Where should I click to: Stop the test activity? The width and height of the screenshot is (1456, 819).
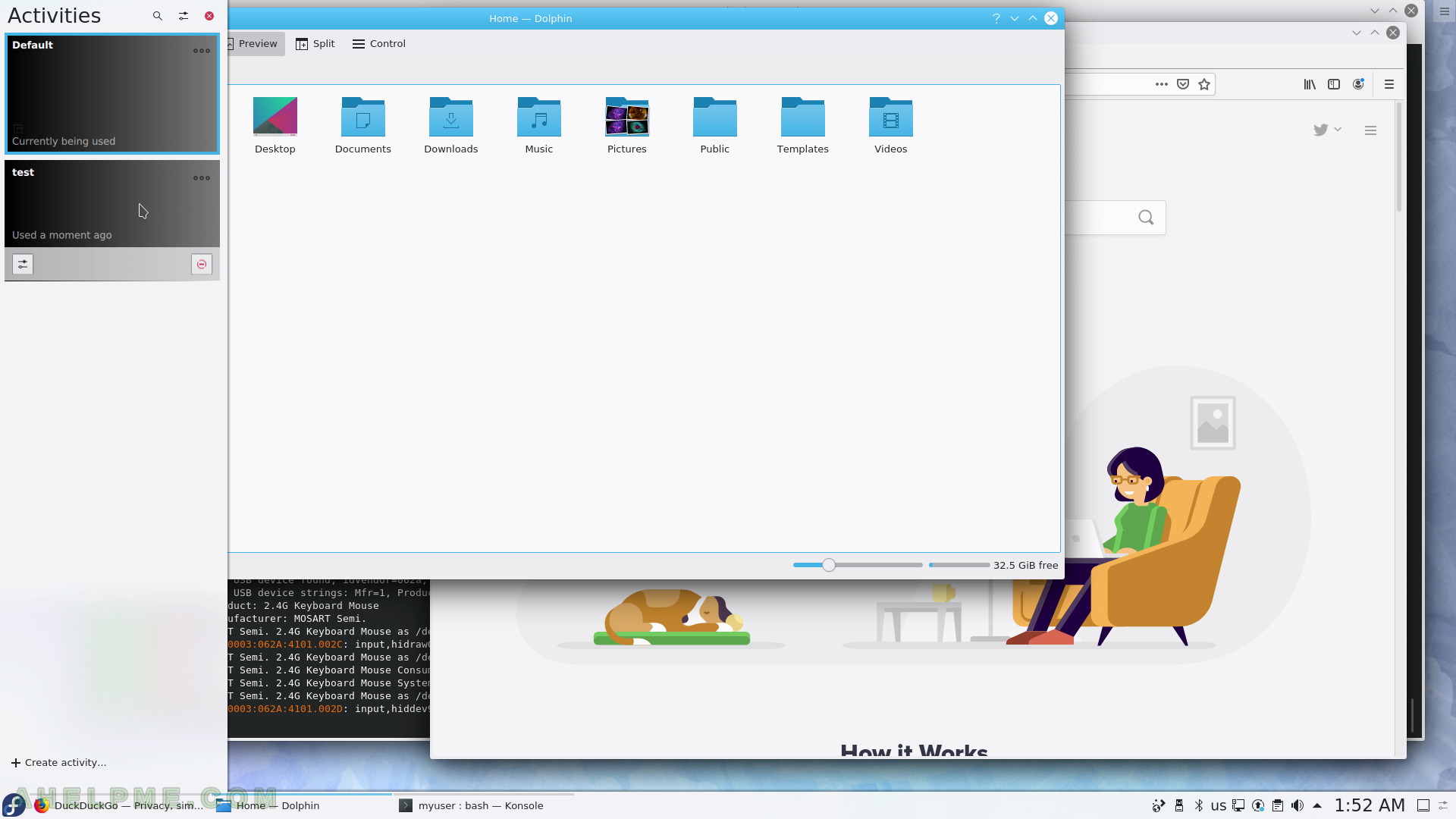(x=202, y=264)
